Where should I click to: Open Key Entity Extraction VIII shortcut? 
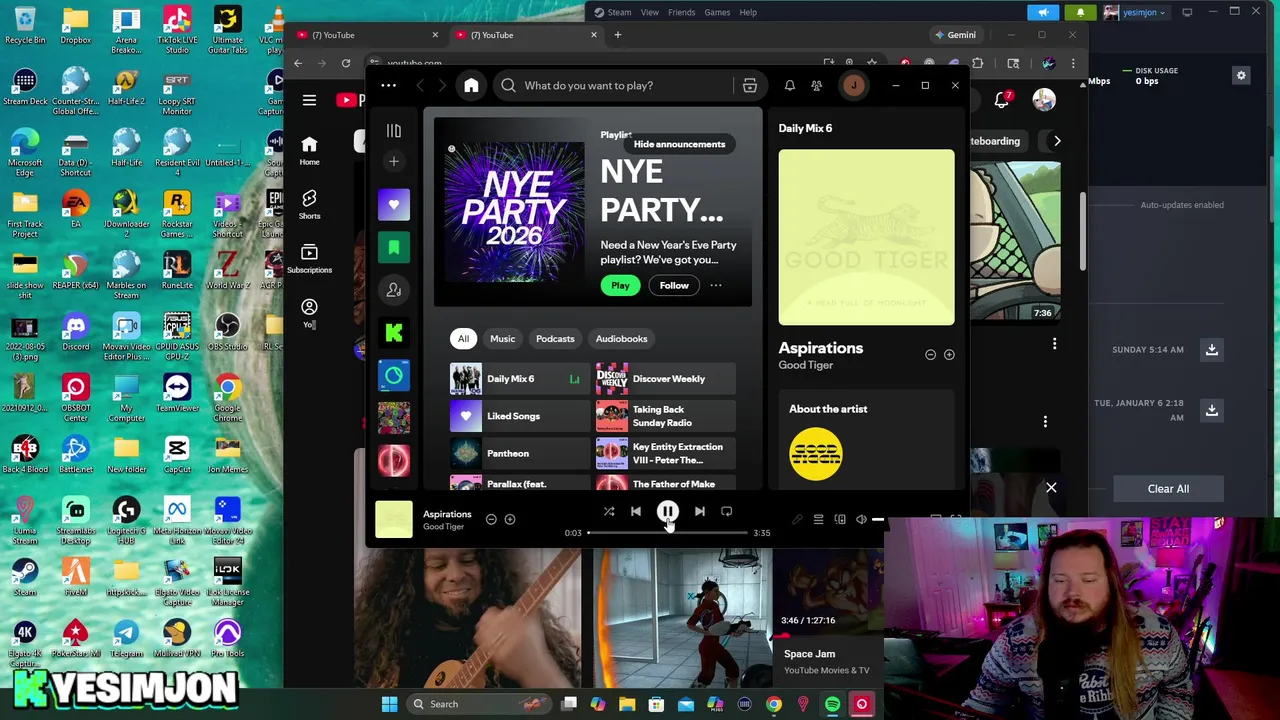666,454
